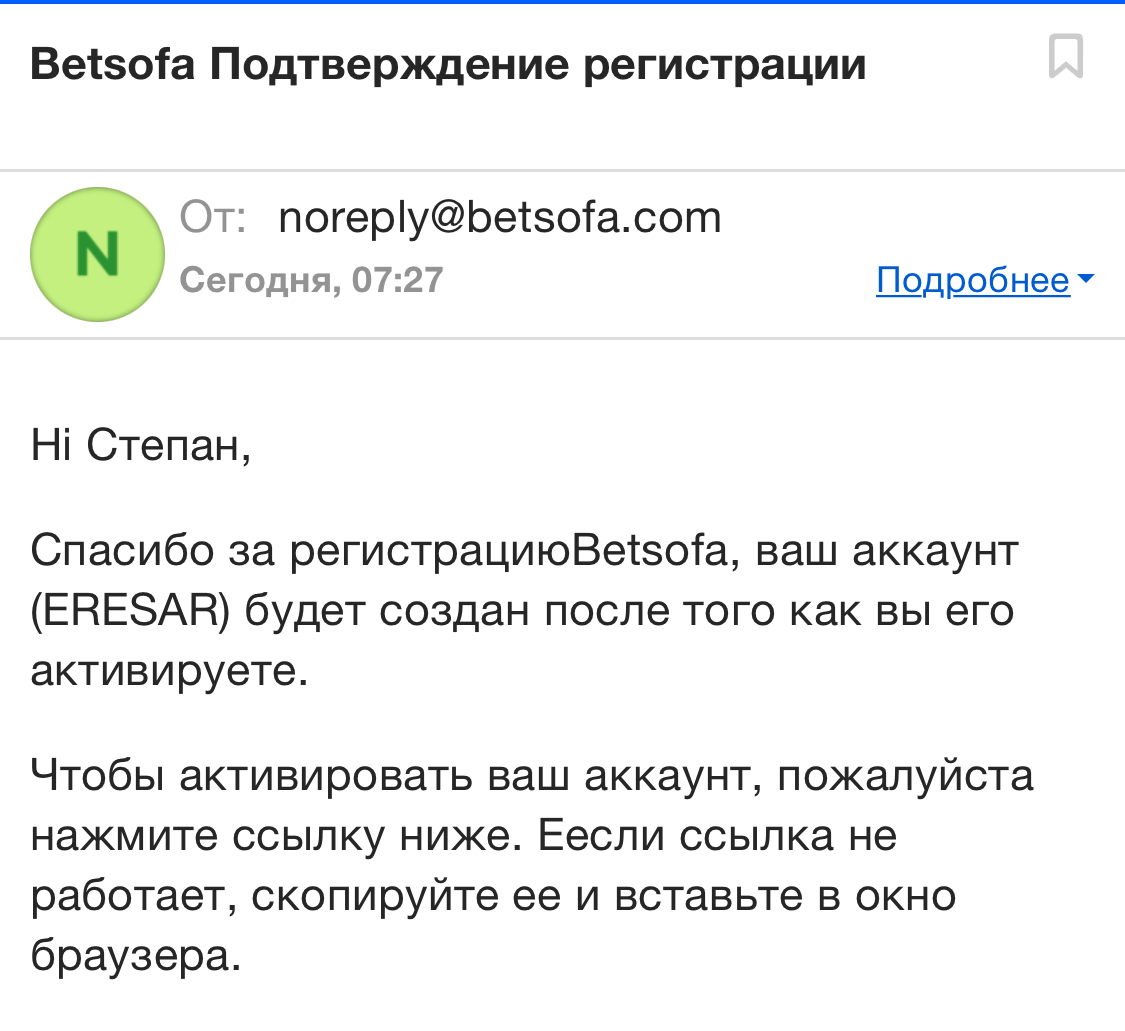
Task: Tap the word браузера at the end
Action: [x=137, y=956]
